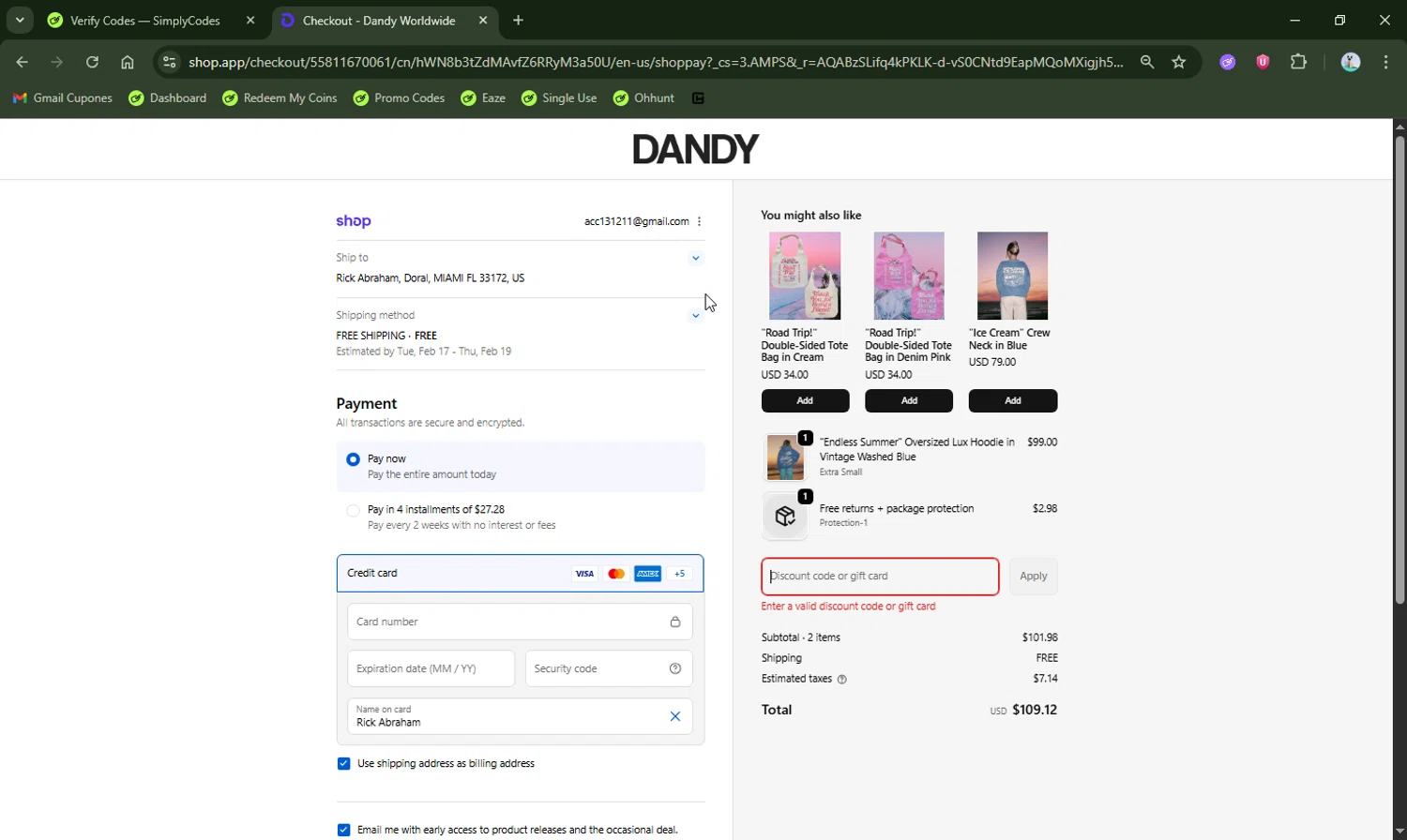Expand the Shipping method section
Viewport: 1407px width, 840px height.
click(696, 316)
